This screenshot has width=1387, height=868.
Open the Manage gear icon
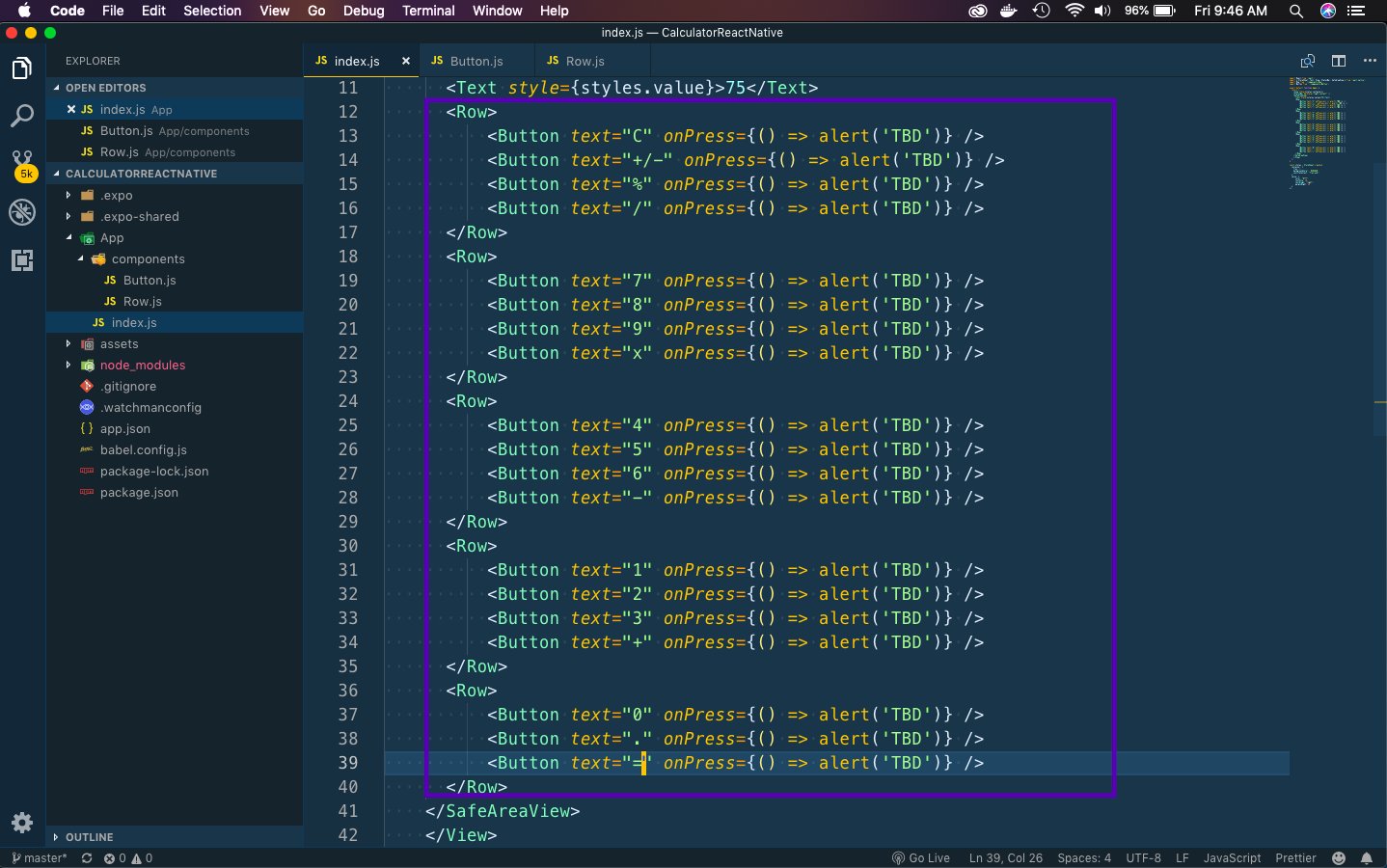(21, 823)
